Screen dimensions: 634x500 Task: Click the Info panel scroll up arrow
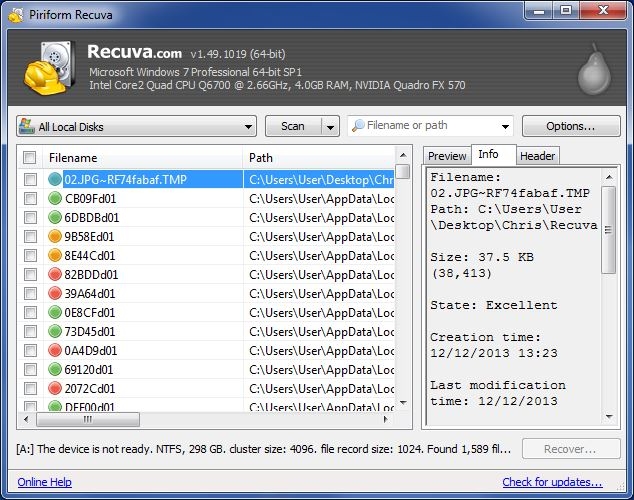point(609,177)
